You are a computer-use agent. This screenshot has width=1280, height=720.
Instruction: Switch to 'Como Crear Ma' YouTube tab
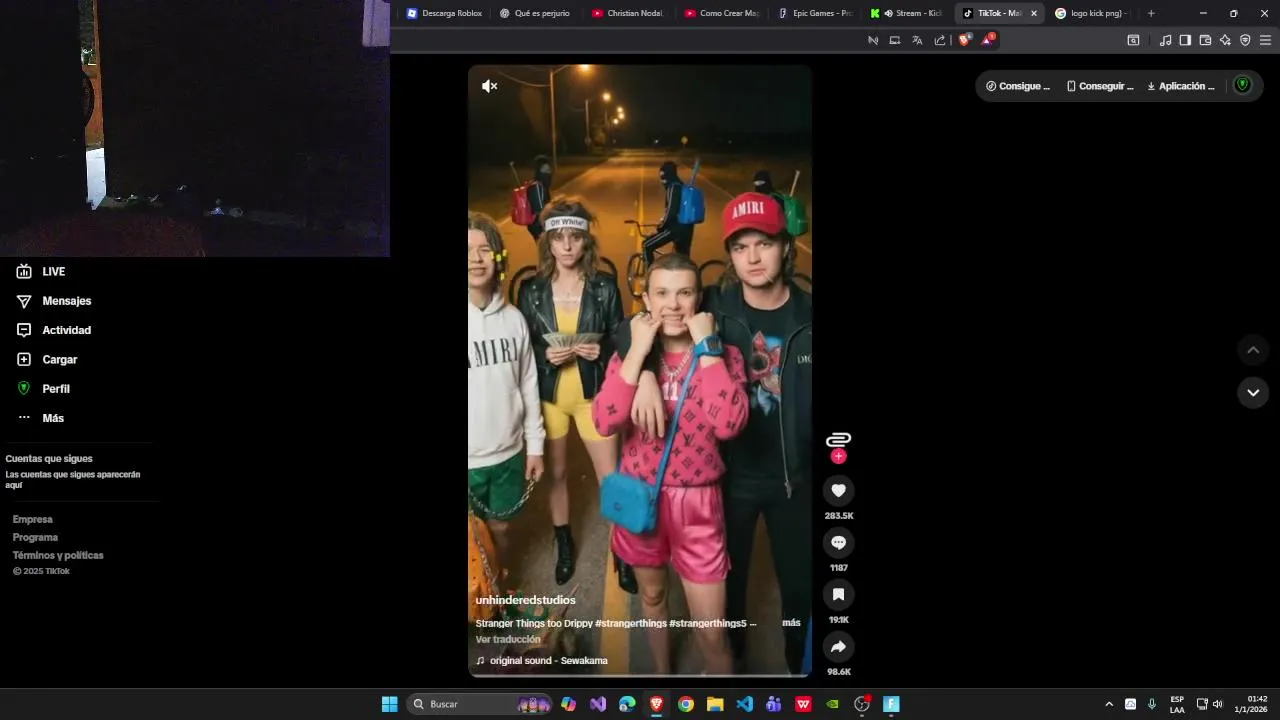[721, 13]
